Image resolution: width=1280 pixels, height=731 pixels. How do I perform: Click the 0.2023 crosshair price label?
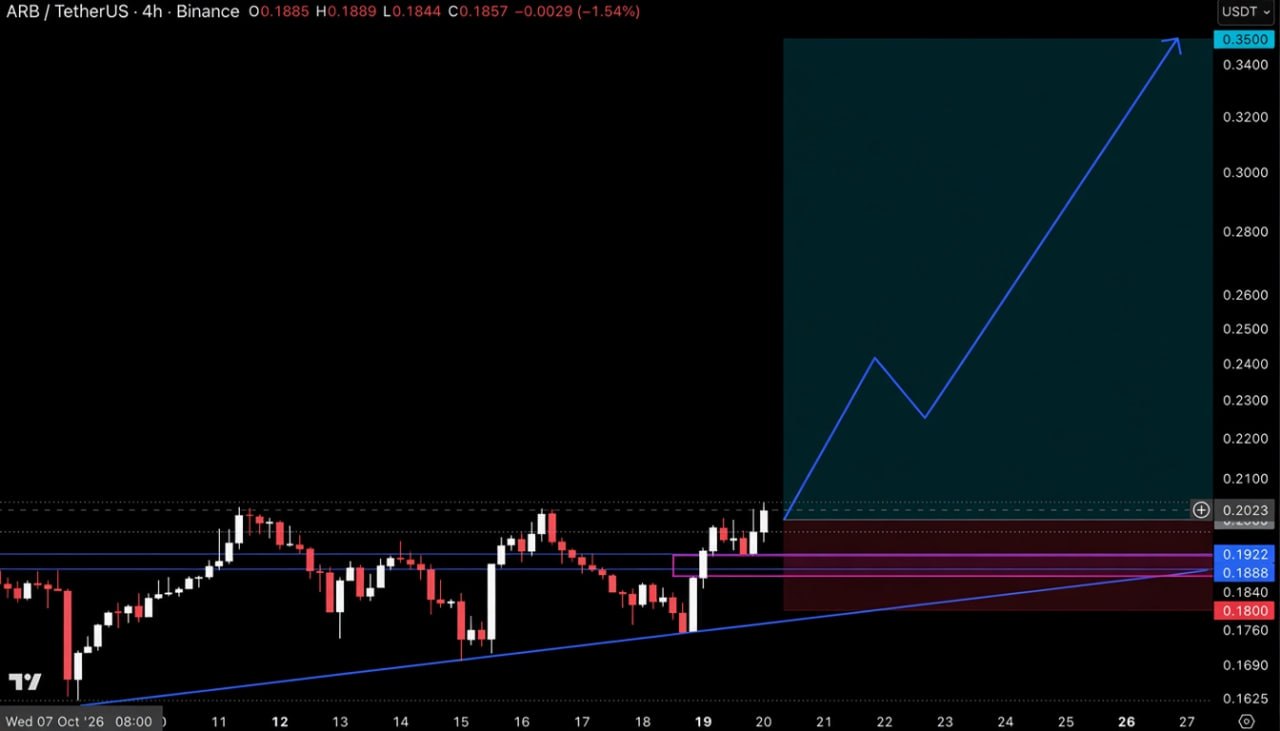tap(1246, 510)
